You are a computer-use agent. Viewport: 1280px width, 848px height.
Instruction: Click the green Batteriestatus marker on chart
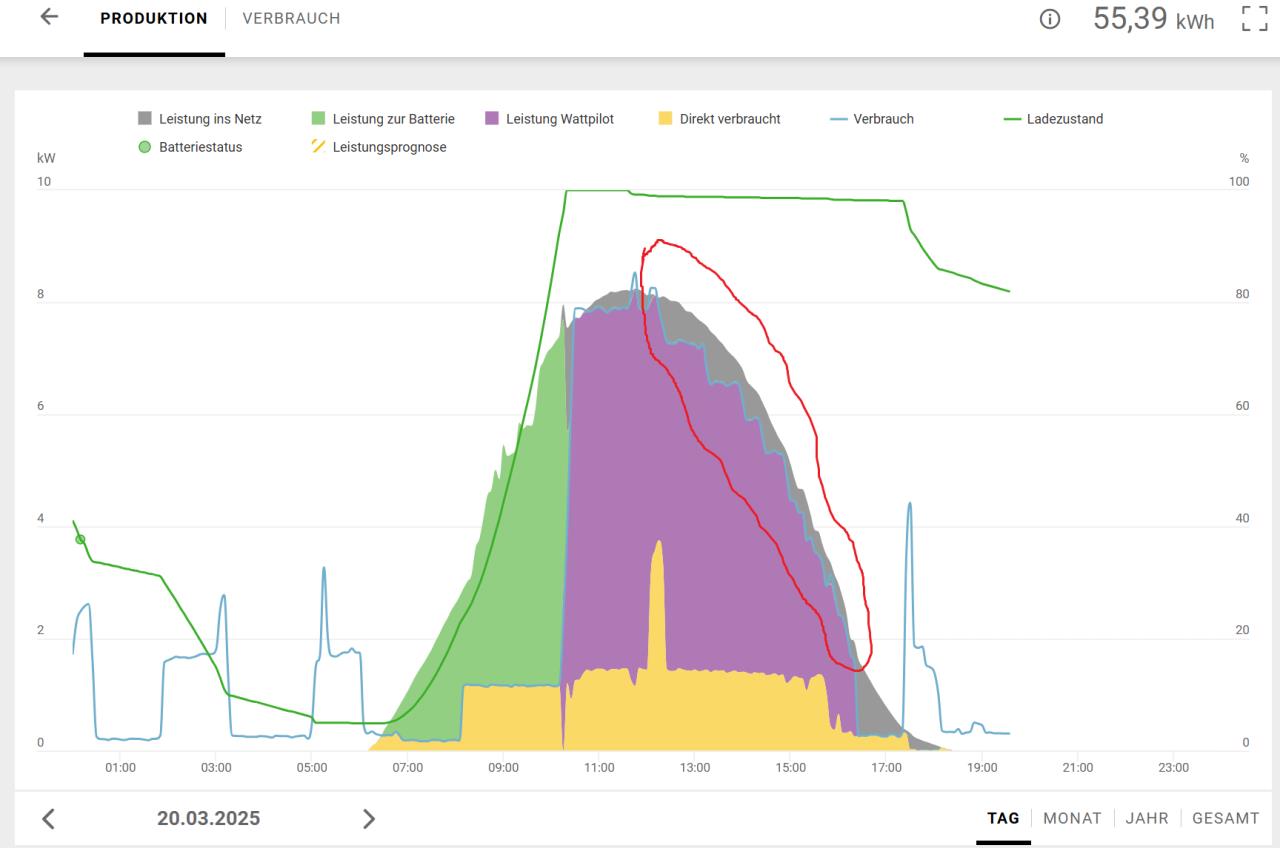point(80,540)
